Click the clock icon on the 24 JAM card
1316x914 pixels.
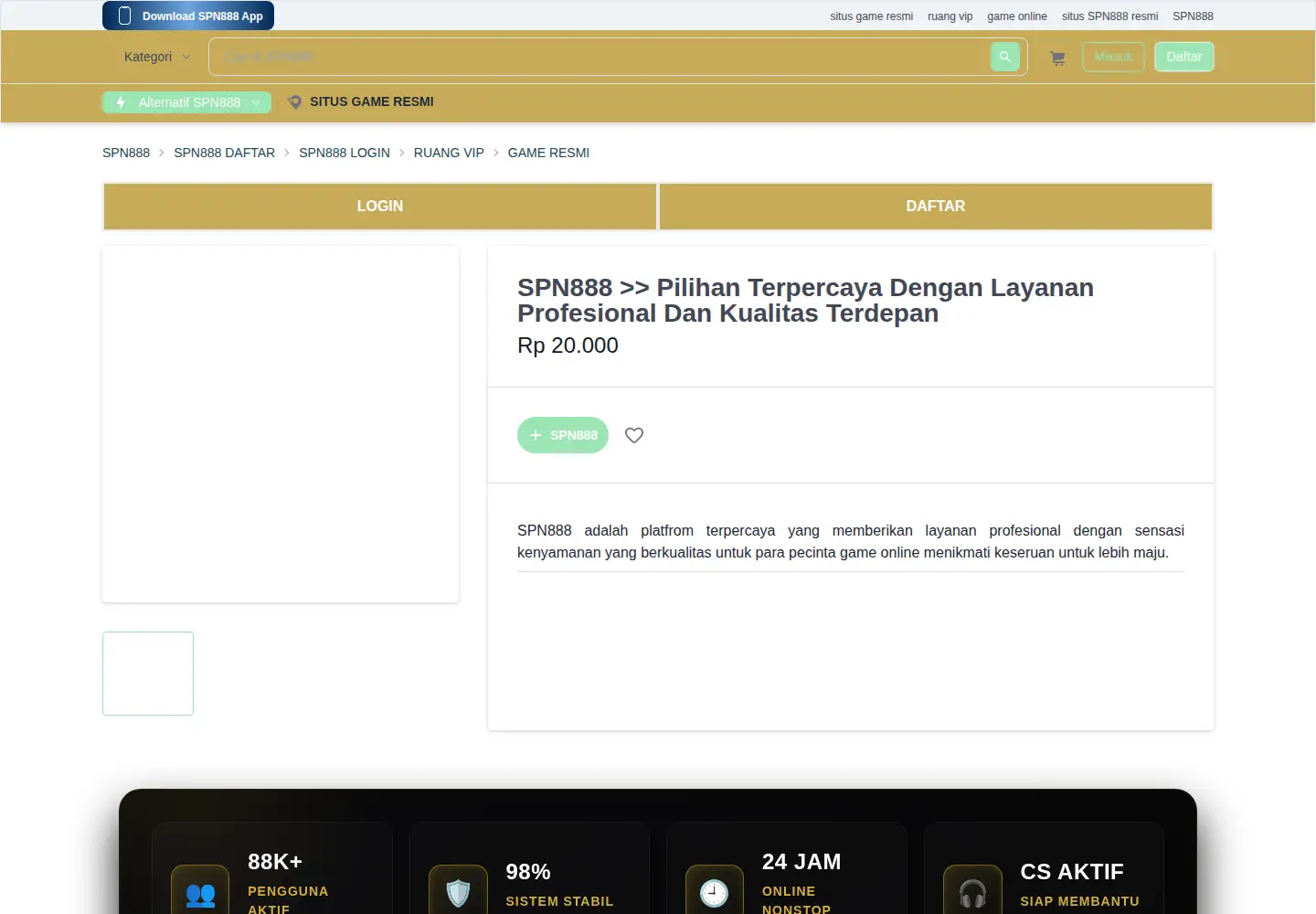point(715,894)
